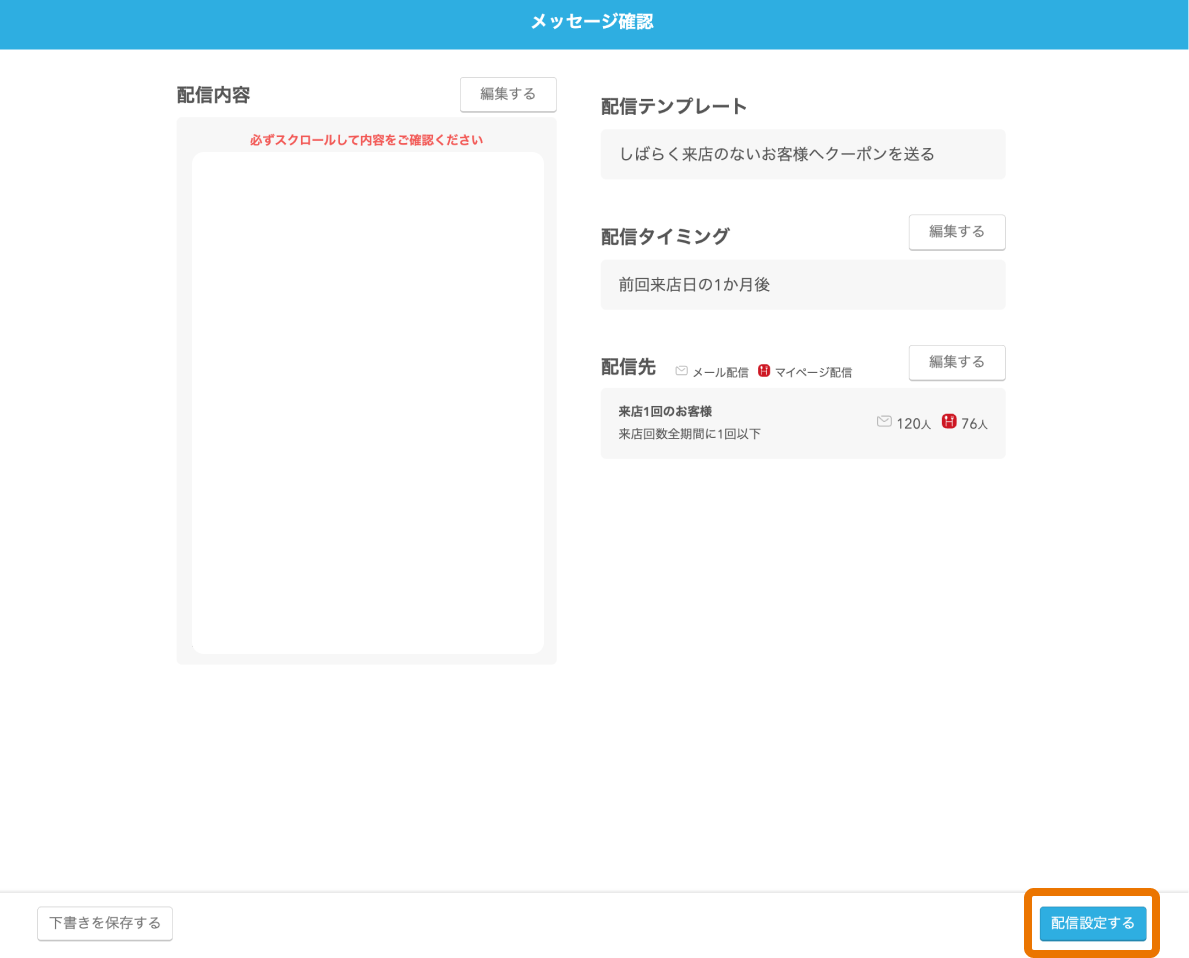Click the 配信テンプレート heading
1189x958 pixels.
click(673, 106)
